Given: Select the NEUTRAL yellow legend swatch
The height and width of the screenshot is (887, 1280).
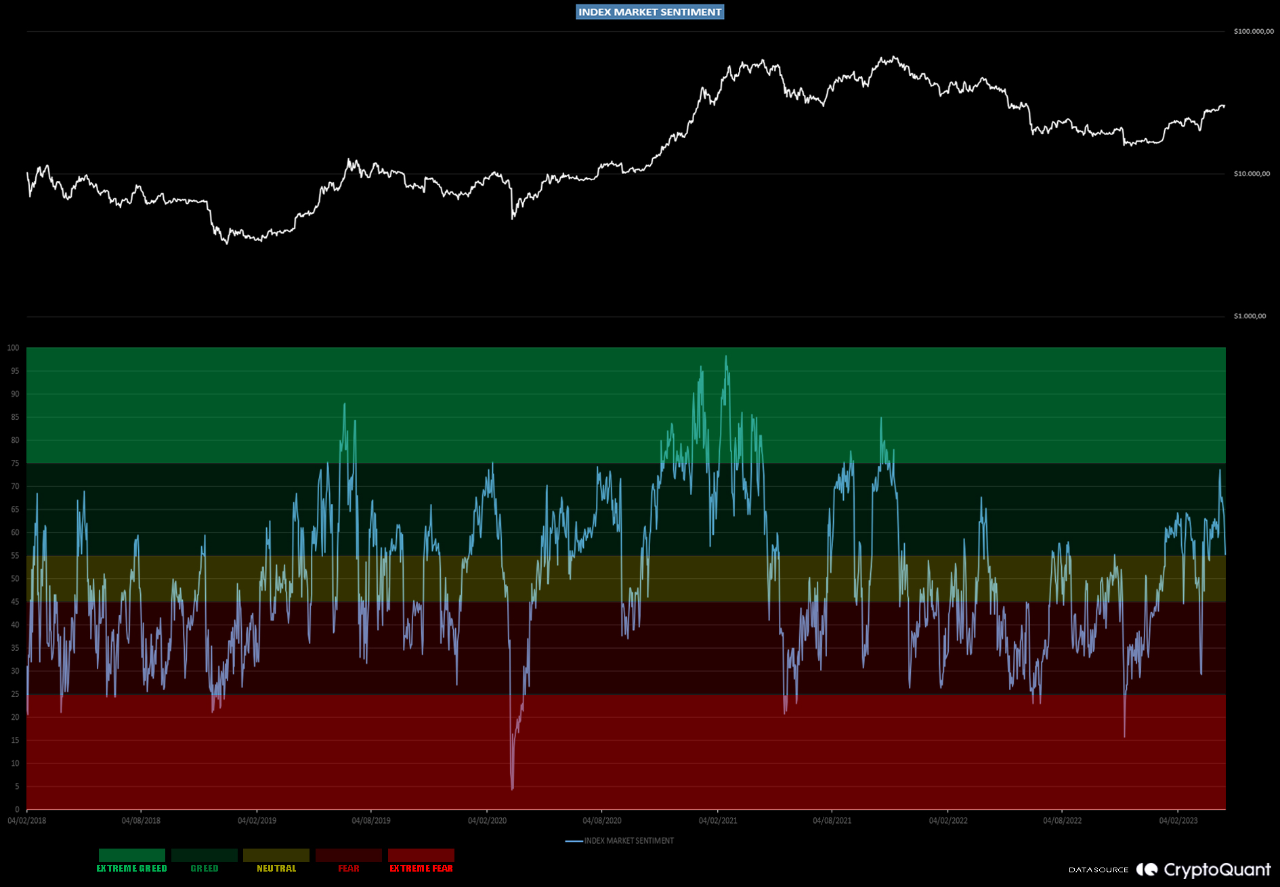Looking at the screenshot, I should (x=276, y=855).
